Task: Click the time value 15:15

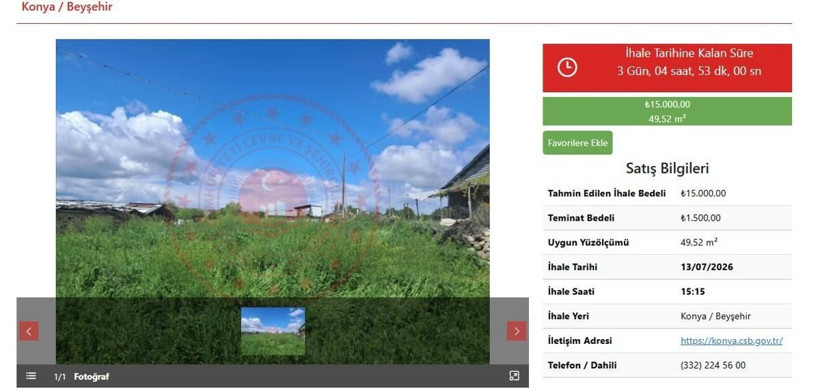Action: pyautogui.click(x=692, y=292)
